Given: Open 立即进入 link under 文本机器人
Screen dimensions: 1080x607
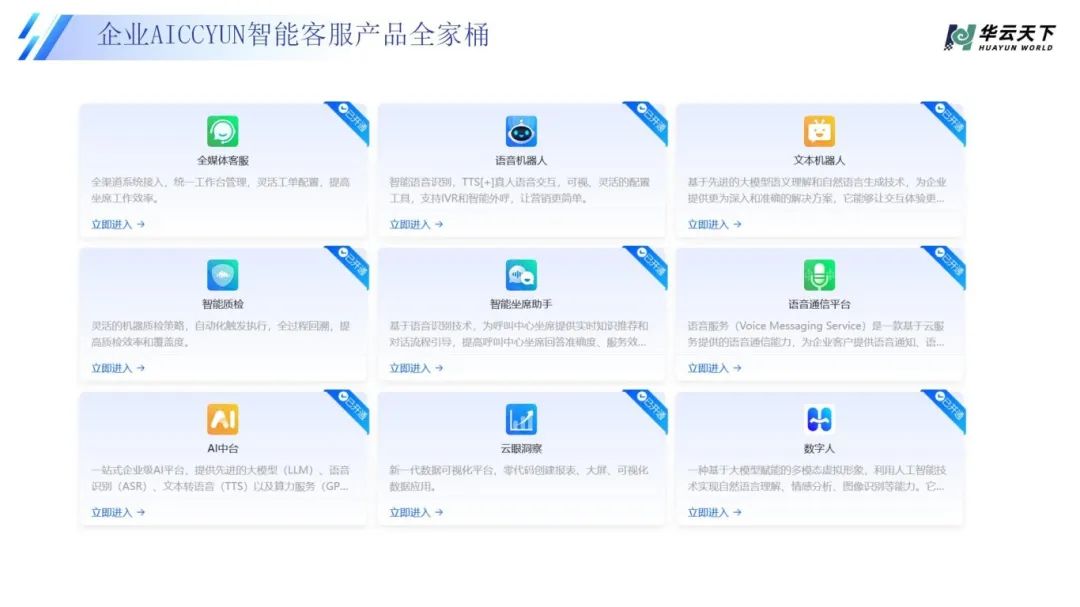Looking at the screenshot, I should click(714, 225).
